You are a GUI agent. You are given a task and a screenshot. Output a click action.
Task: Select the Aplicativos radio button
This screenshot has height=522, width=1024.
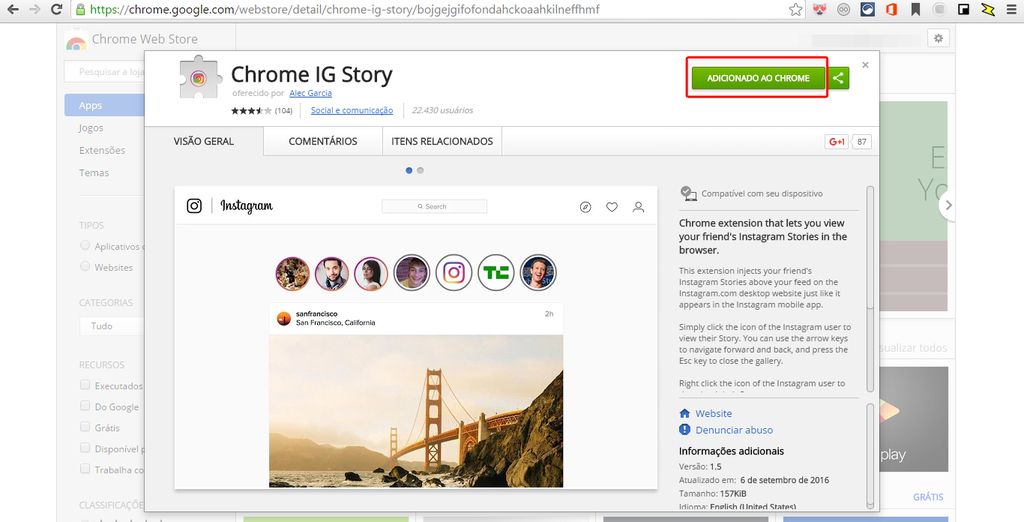[x=85, y=246]
